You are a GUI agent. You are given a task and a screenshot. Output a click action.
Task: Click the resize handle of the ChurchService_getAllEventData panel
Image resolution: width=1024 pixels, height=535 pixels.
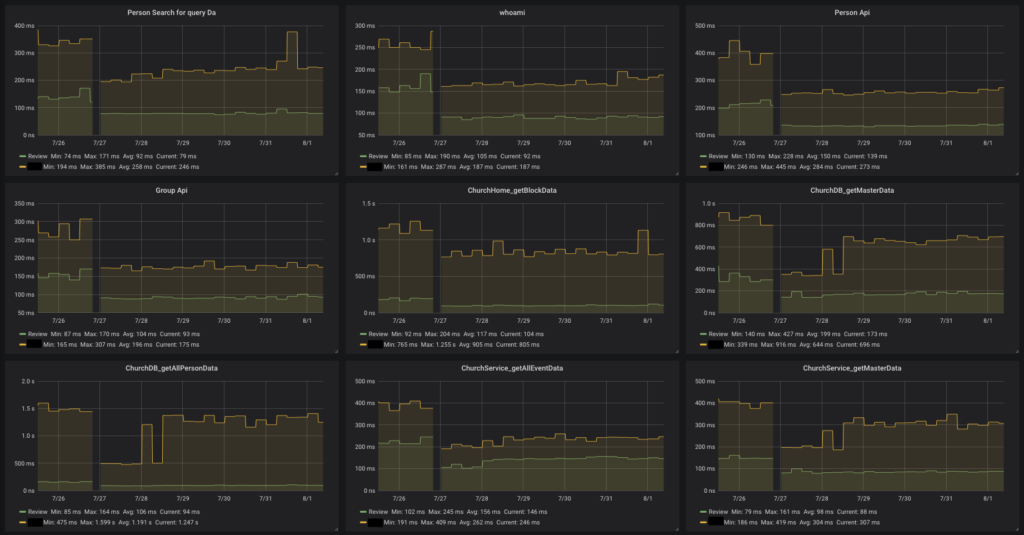[x=677, y=528]
